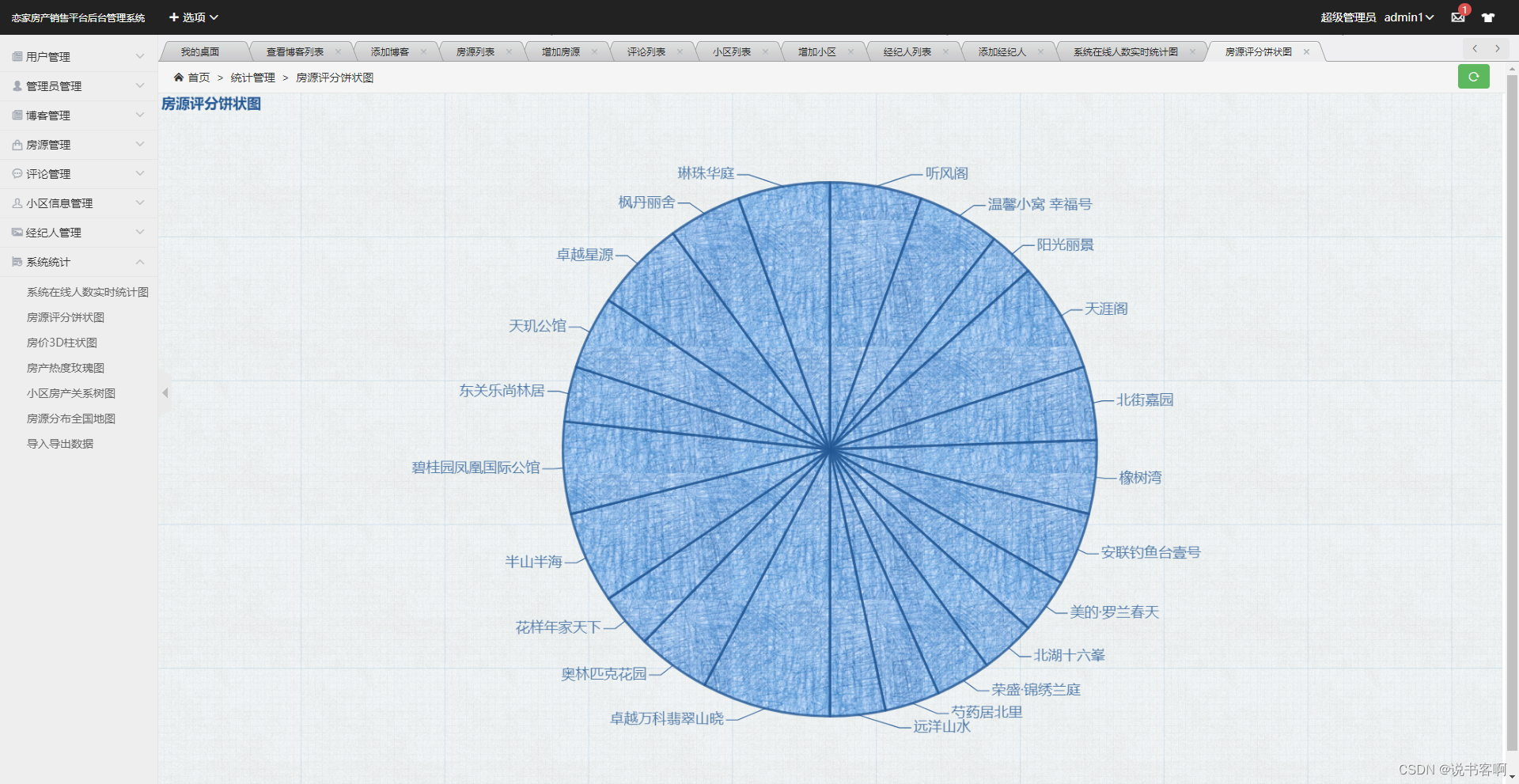Close the 经纪人列表 tab
Viewport: 1519px width, 784px height.
[x=945, y=52]
